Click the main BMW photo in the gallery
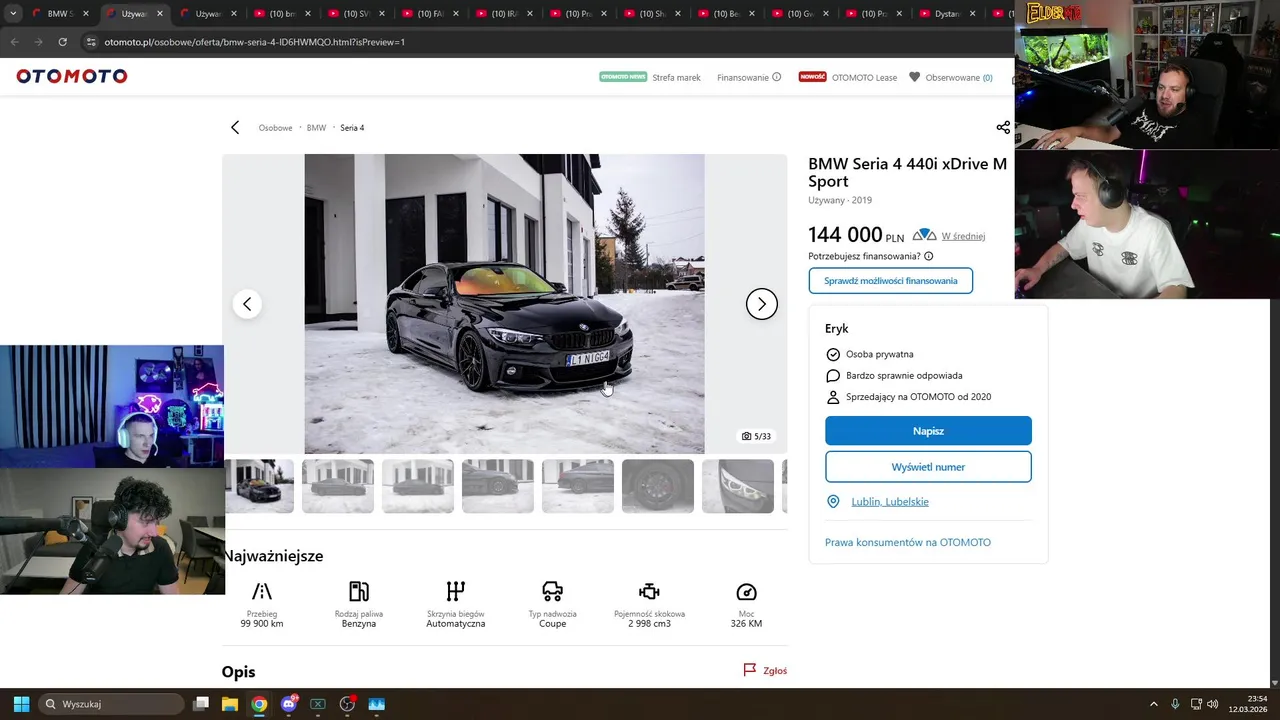 point(504,304)
